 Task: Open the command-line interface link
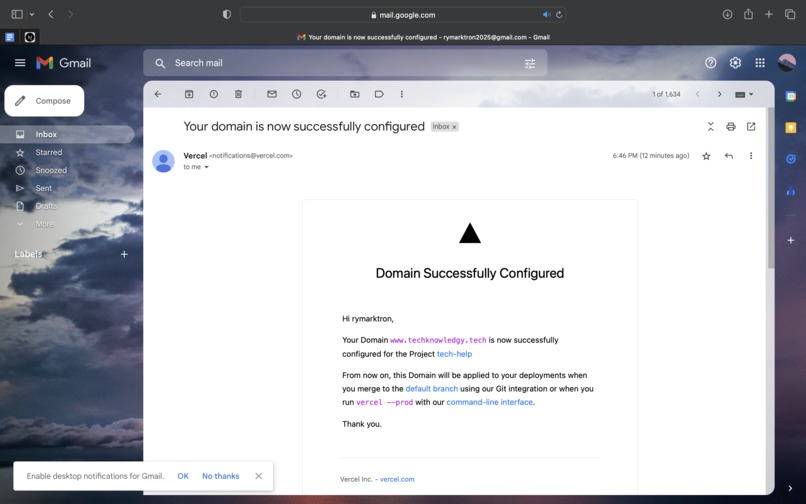[x=489, y=402]
